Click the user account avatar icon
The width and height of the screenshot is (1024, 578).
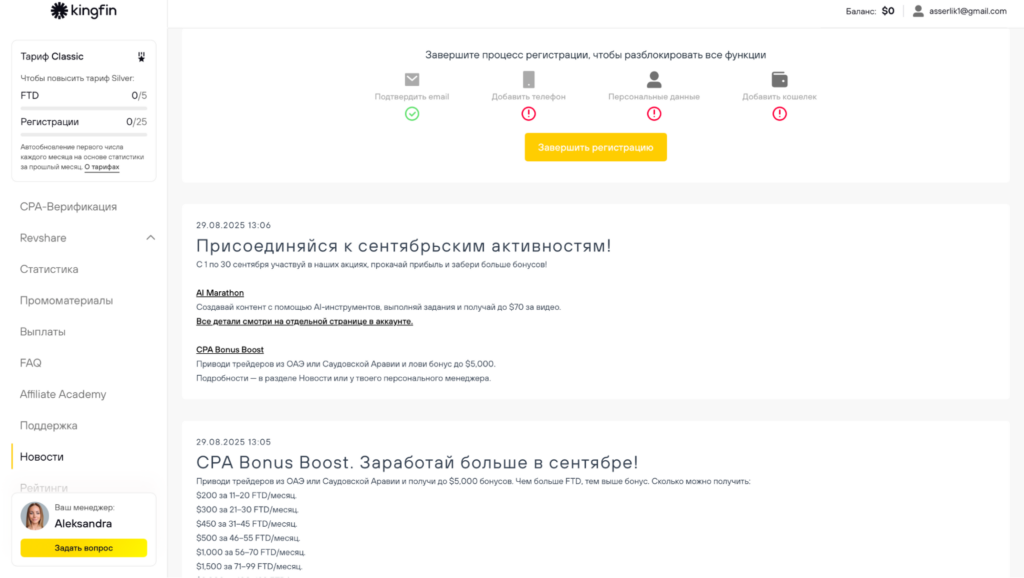pos(918,11)
